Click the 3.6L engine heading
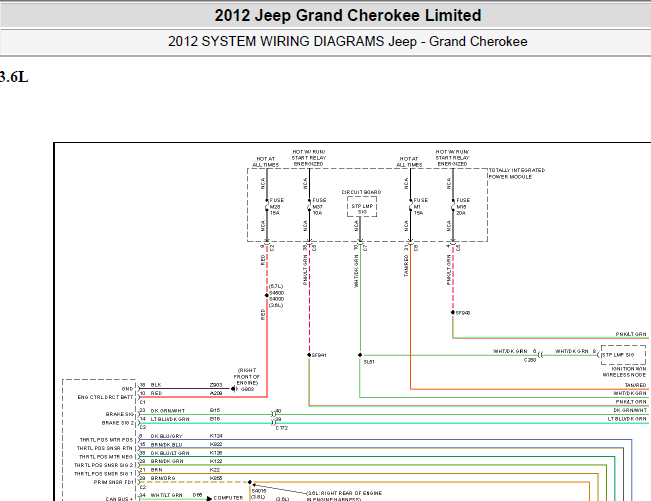651x501 pixels. (14, 77)
